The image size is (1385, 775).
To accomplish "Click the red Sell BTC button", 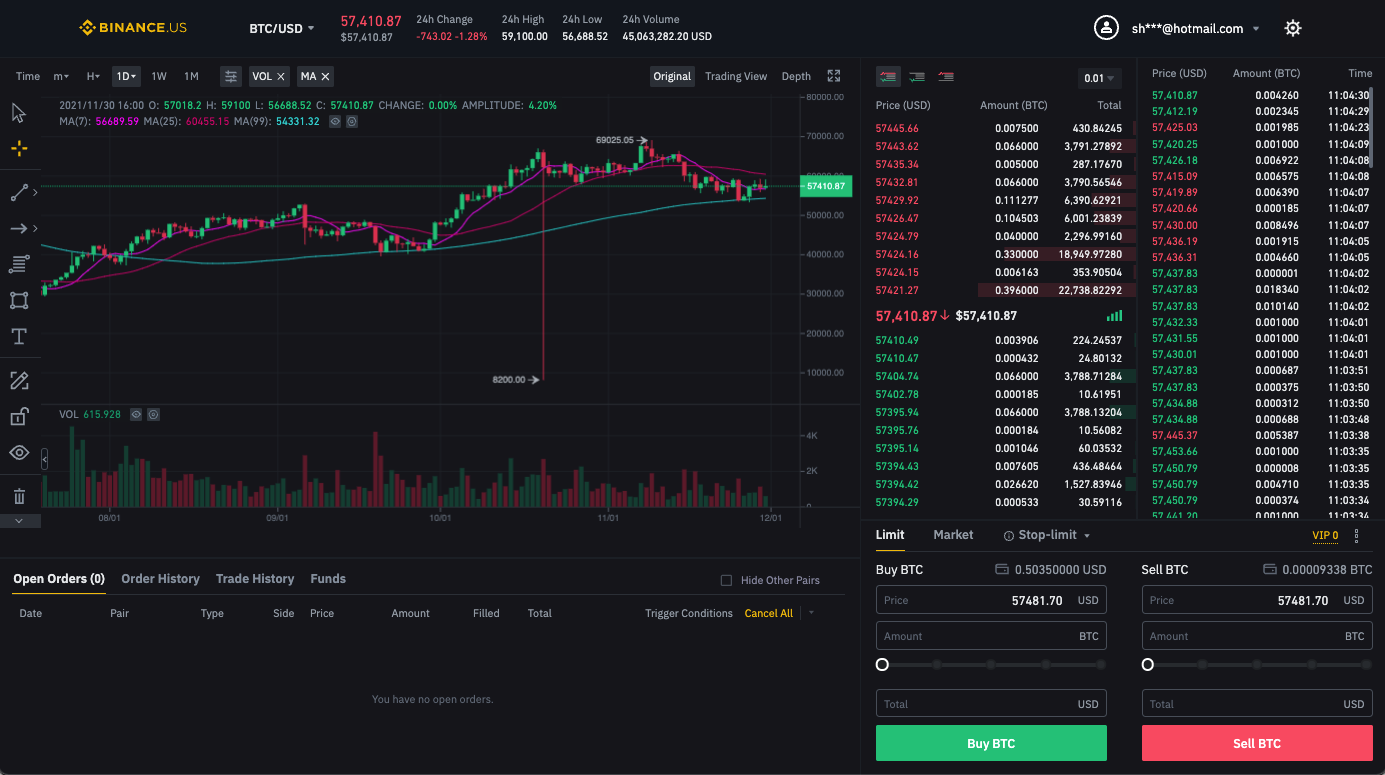I will coord(1257,743).
